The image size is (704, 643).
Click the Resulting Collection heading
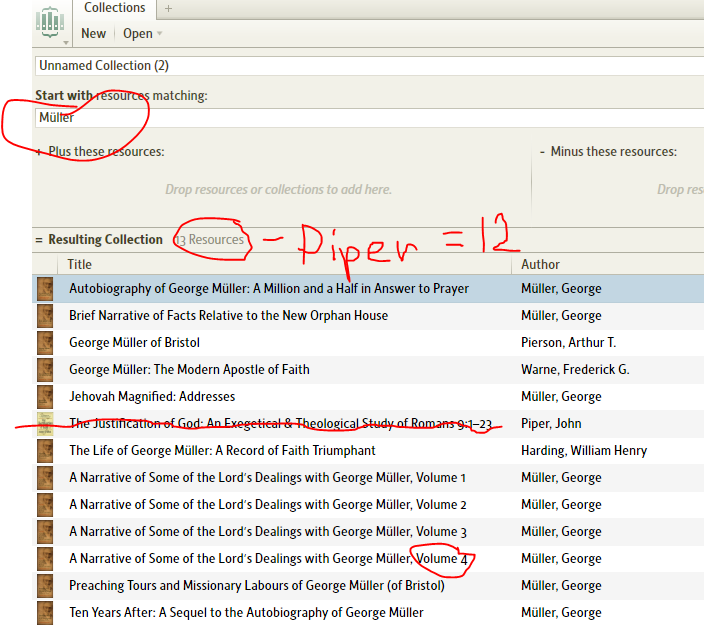coord(105,239)
